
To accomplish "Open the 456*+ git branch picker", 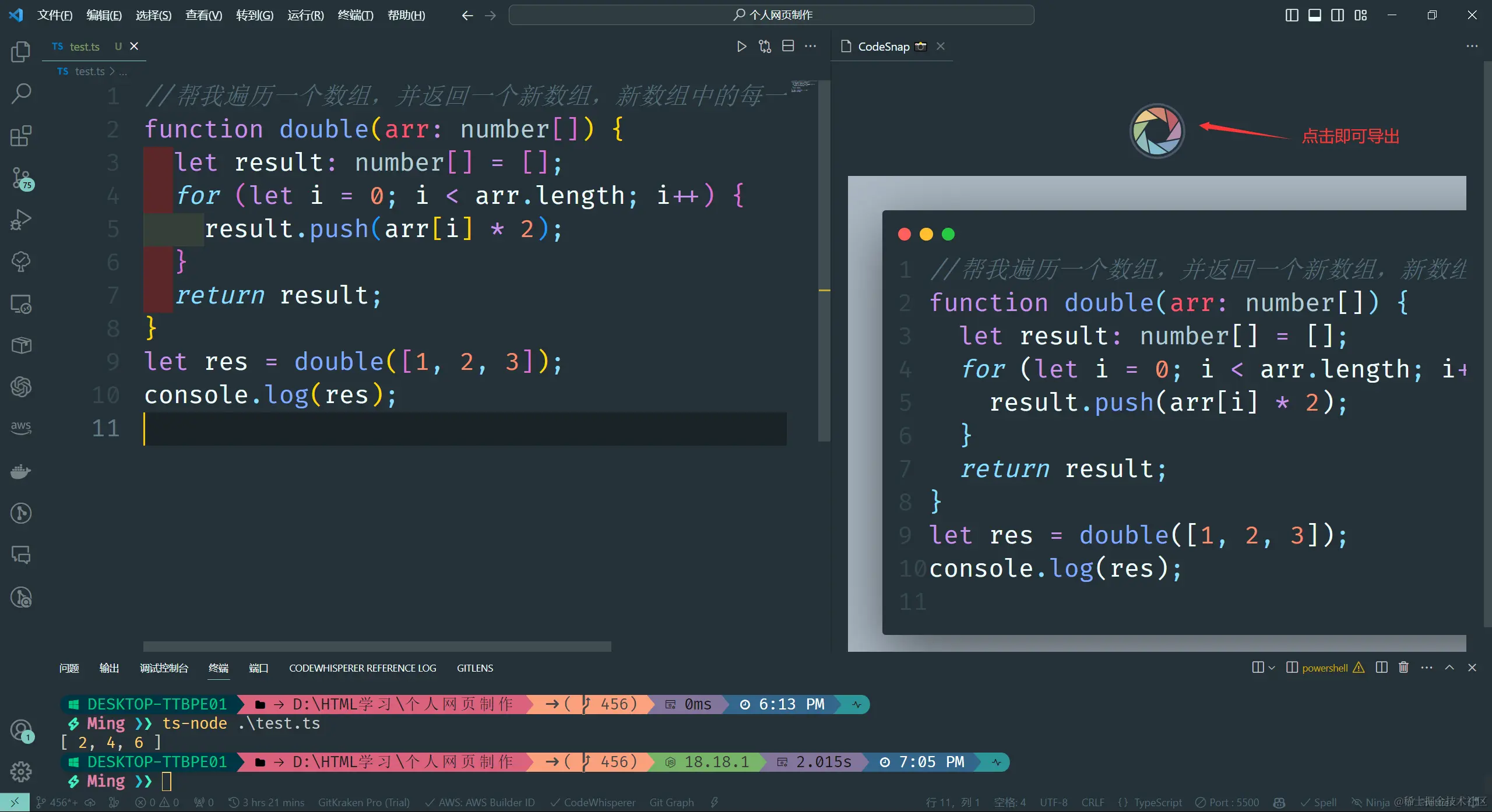I will coord(57,802).
